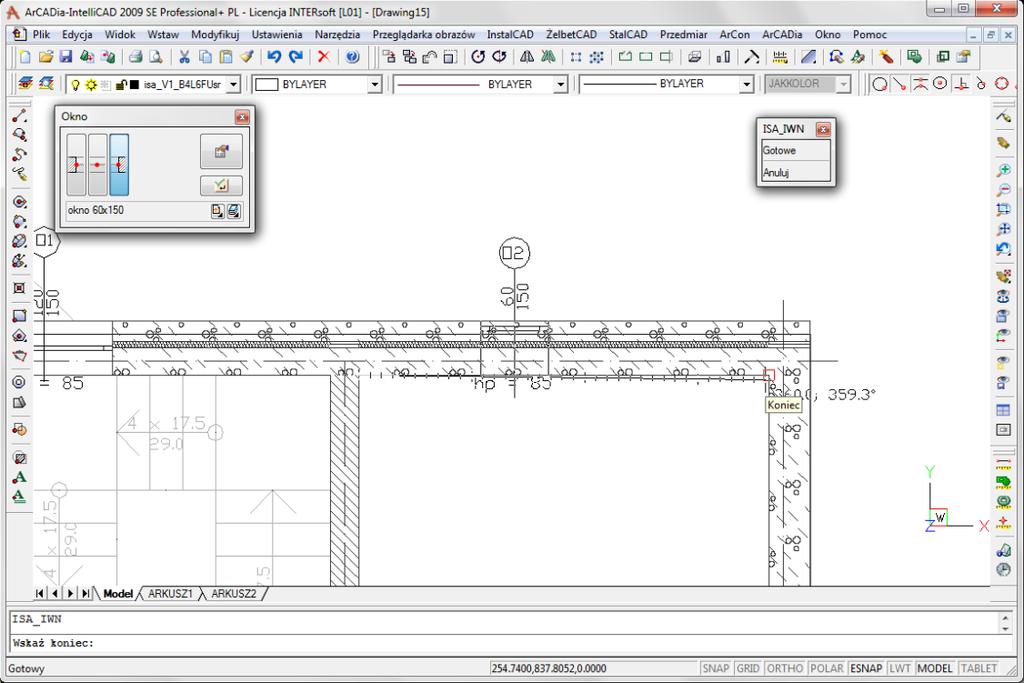
Task: Click the Zoom Out icon on the right toolbar
Action: 1004,190
